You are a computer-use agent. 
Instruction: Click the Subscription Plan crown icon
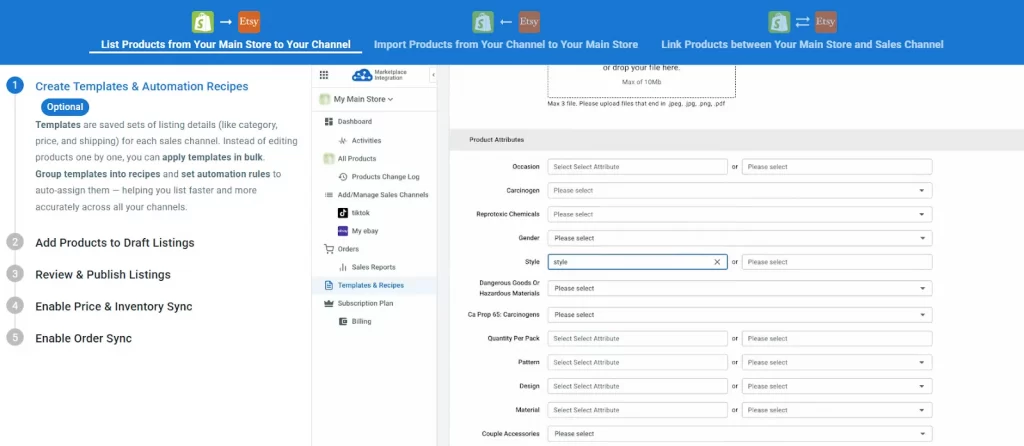328,303
